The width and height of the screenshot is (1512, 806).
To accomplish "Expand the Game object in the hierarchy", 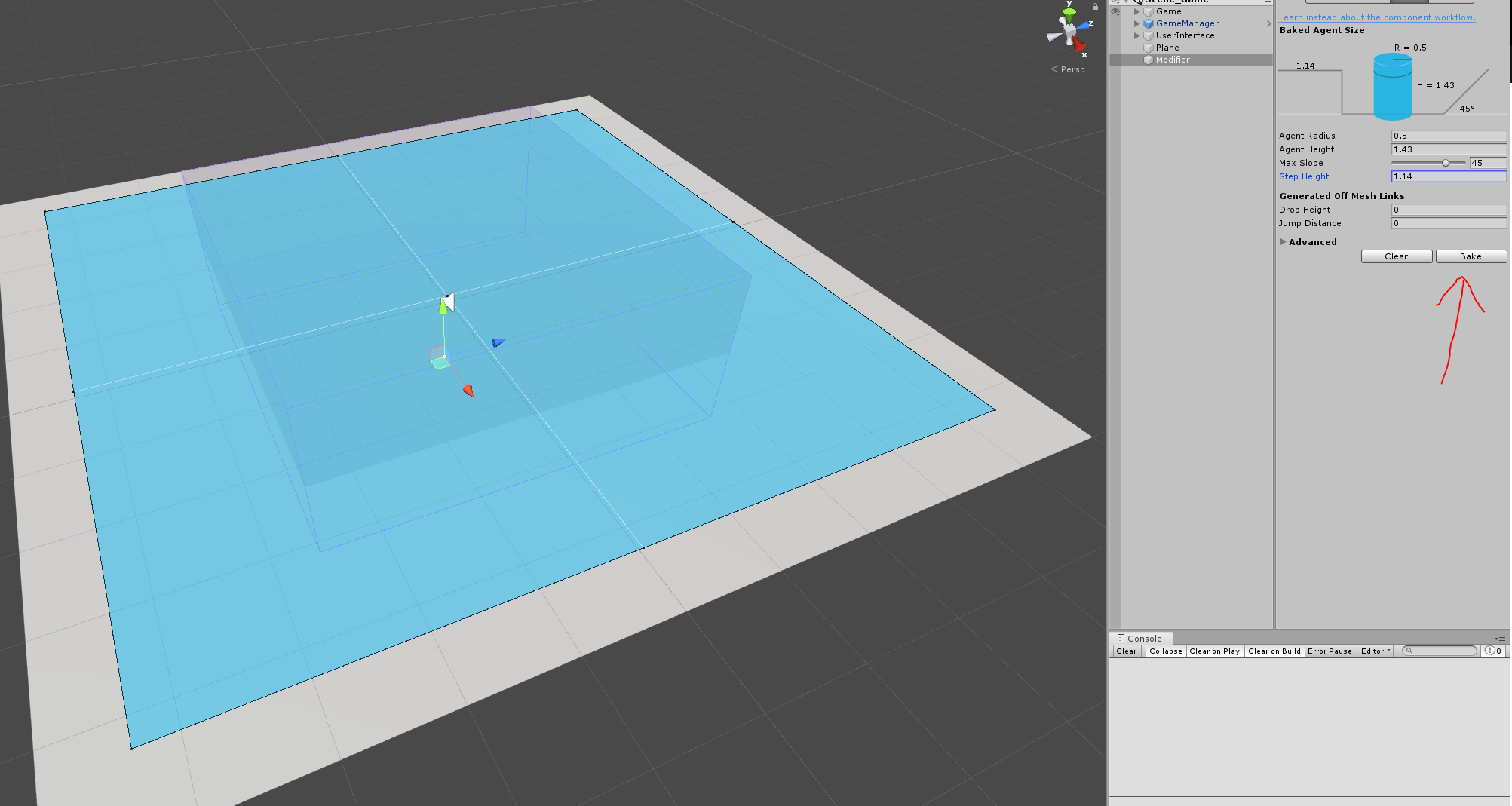I will pyautogui.click(x=1137, y=11).
